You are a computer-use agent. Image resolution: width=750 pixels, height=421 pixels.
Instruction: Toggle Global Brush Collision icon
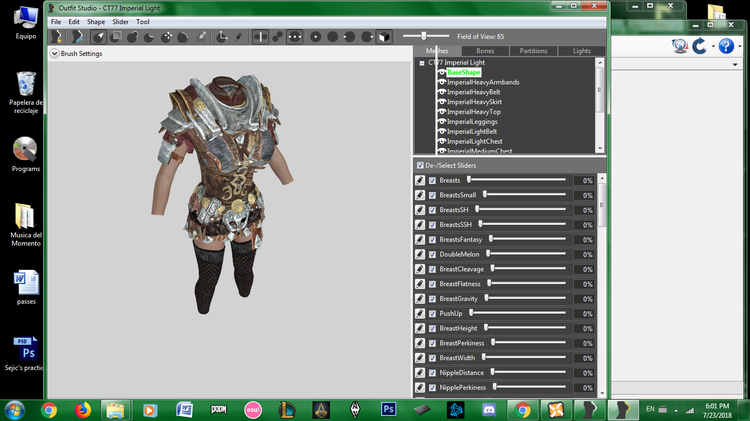pos(295,37)
